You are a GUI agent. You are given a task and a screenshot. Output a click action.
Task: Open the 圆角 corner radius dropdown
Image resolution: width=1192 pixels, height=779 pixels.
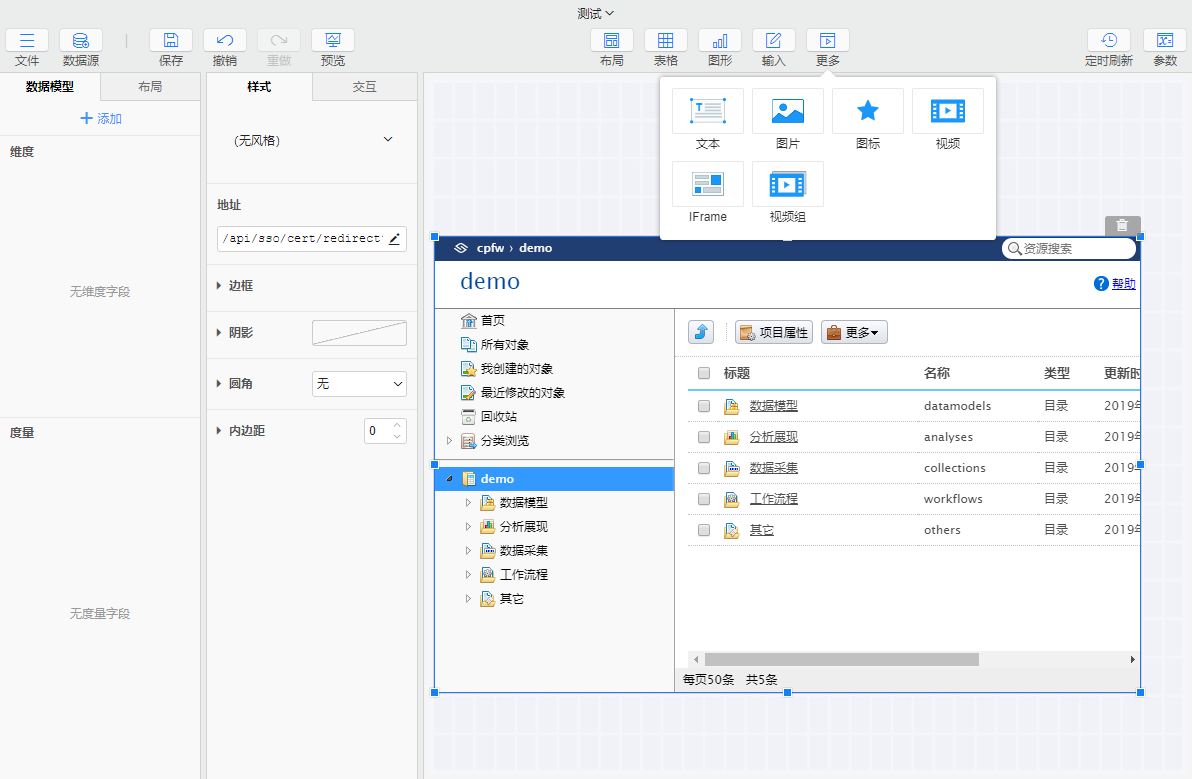[x=359, y=383]
